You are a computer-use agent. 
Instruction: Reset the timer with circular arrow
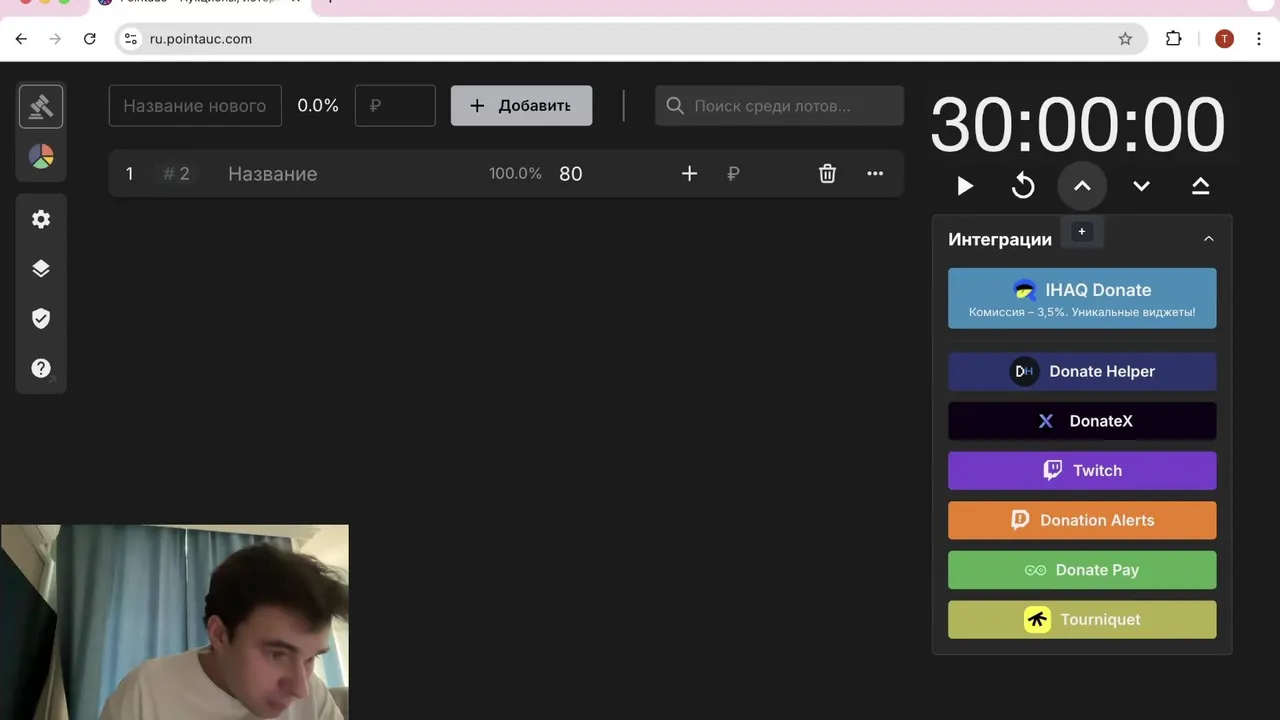(x=1023, y=186)
